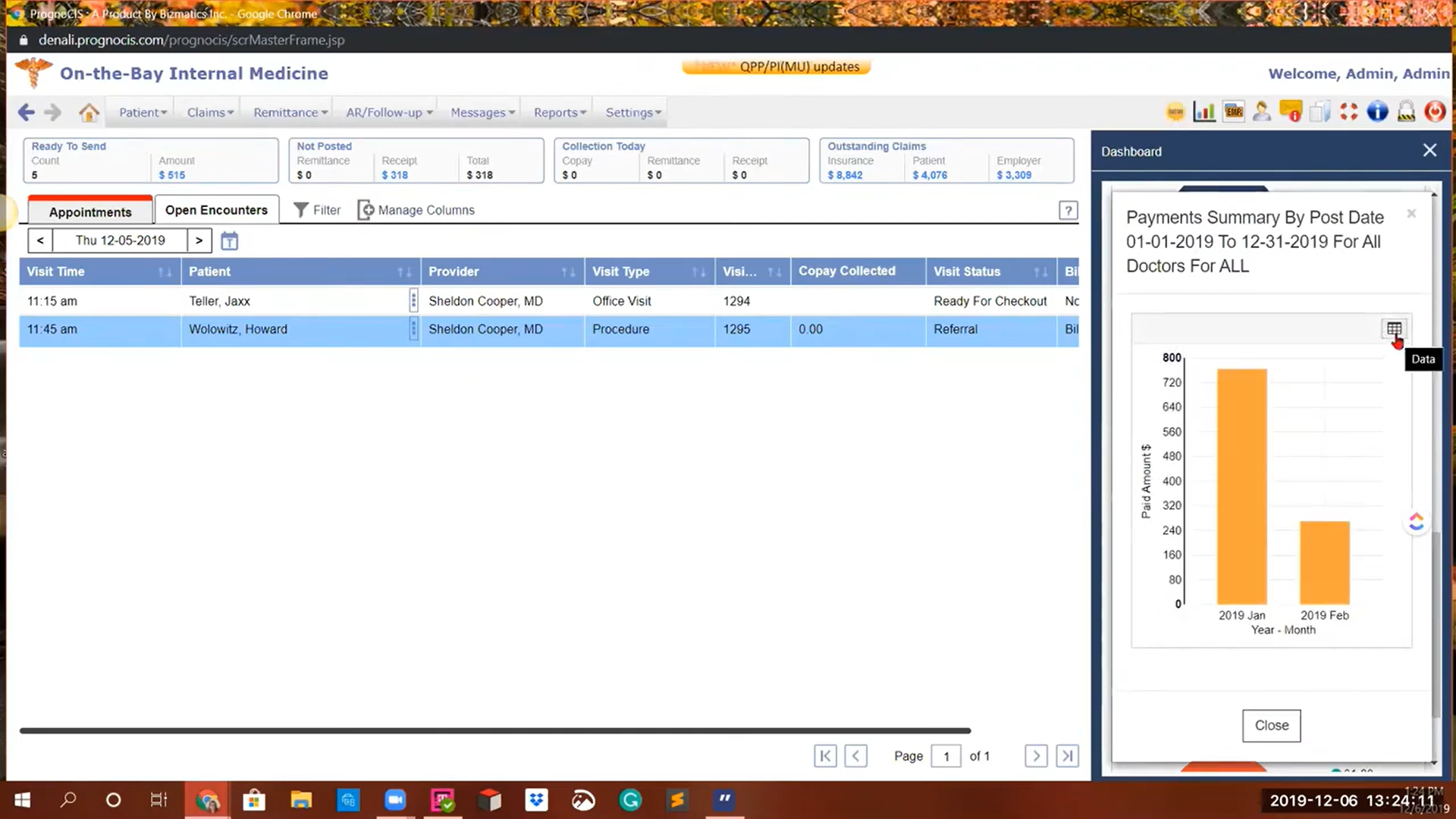Toggle sort on Visit Status column

pyautogui.click(x=1040, y=272)
